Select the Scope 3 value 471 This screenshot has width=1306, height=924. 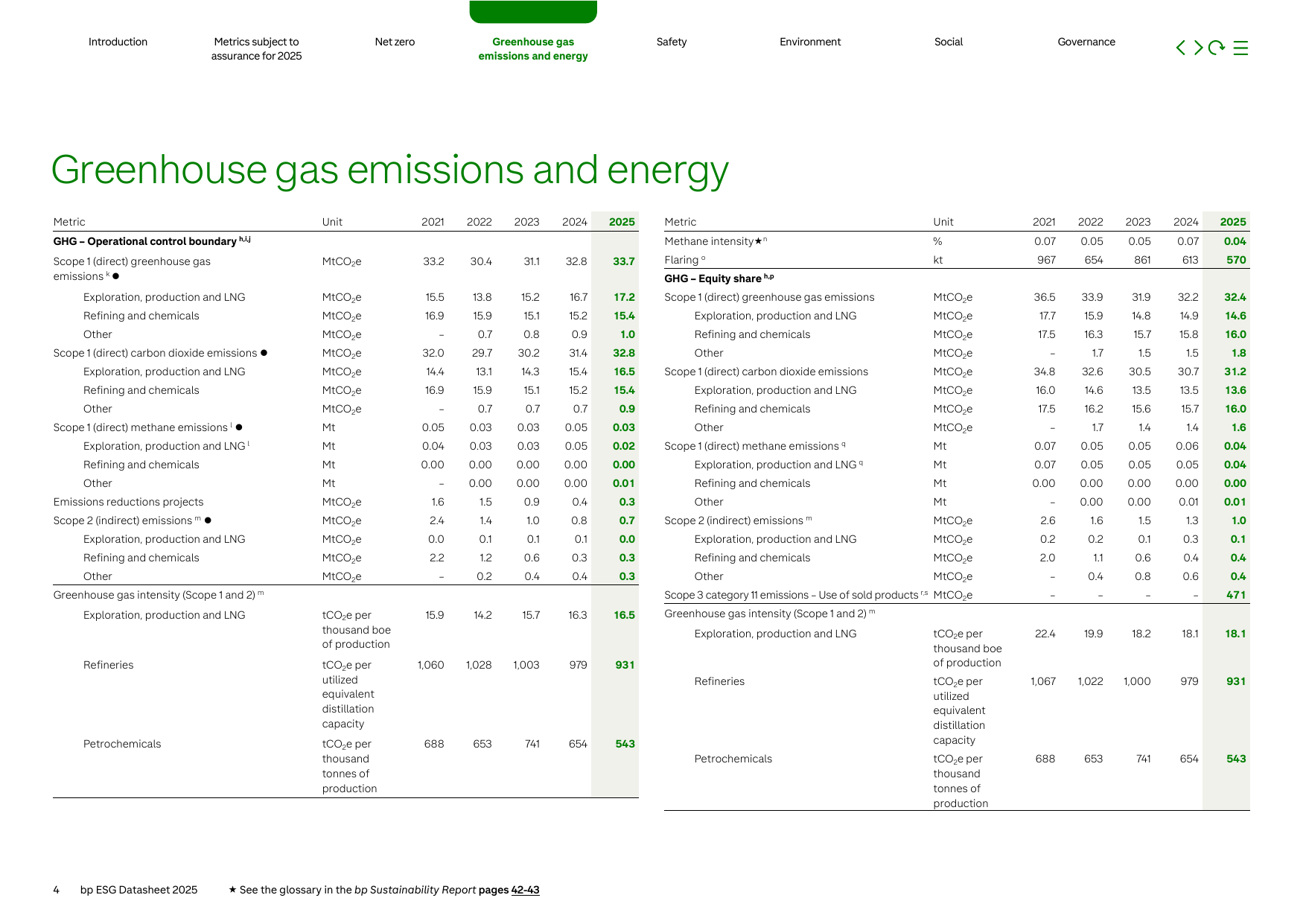pyautogui.click(x=1236, y=595)
